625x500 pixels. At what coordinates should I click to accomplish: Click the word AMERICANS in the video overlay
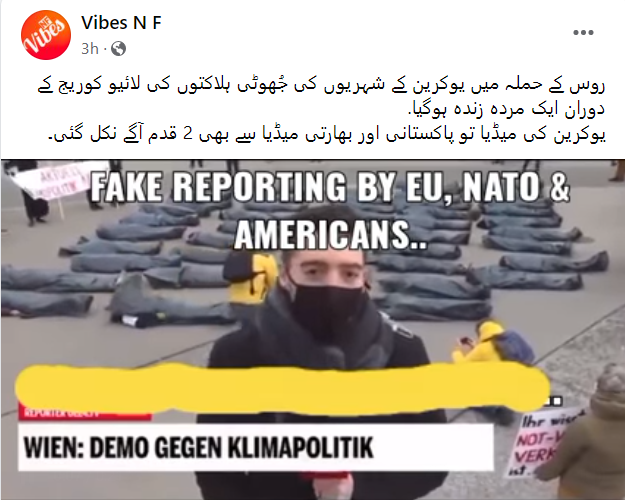point(329,236)
